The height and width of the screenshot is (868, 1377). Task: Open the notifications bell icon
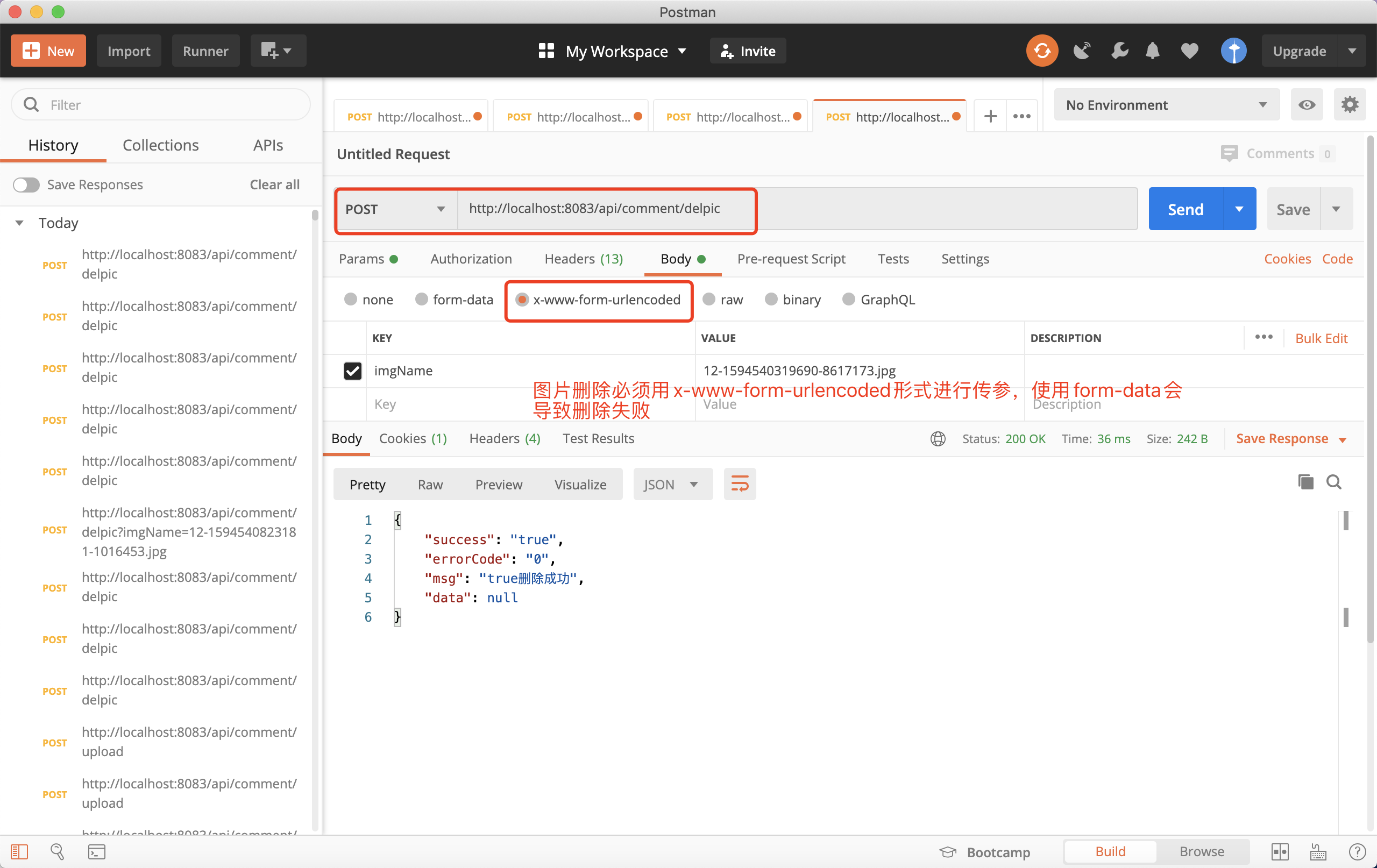click(x=1153, y=51)
